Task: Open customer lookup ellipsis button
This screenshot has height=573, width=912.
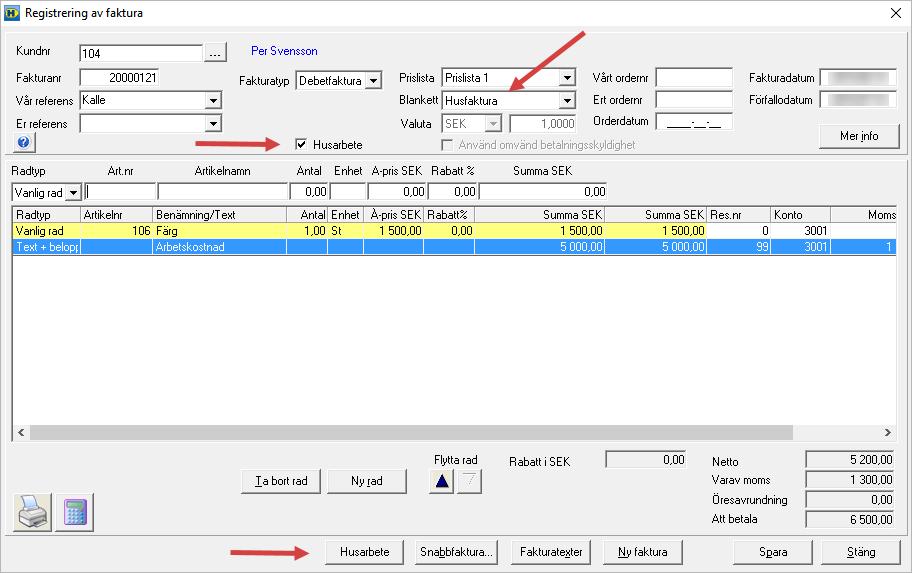Action: 215,53
